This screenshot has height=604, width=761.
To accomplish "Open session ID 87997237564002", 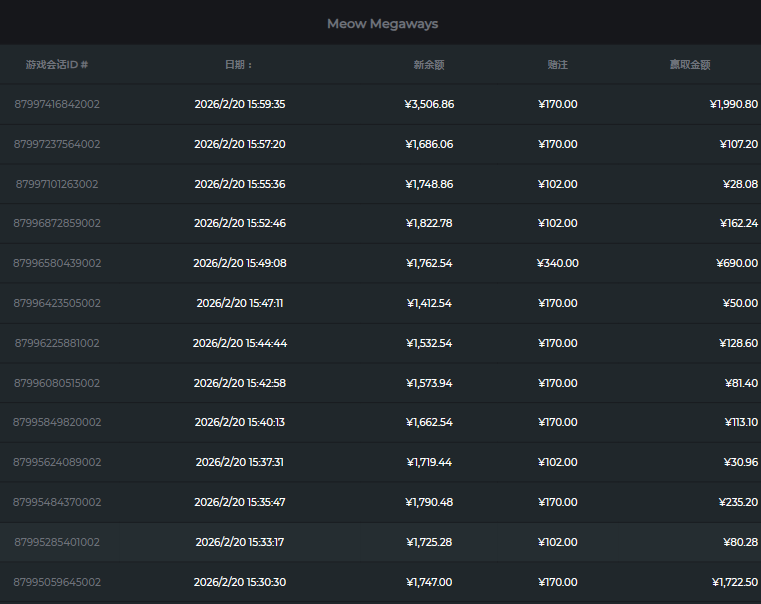I will click(x=57, y=144).
